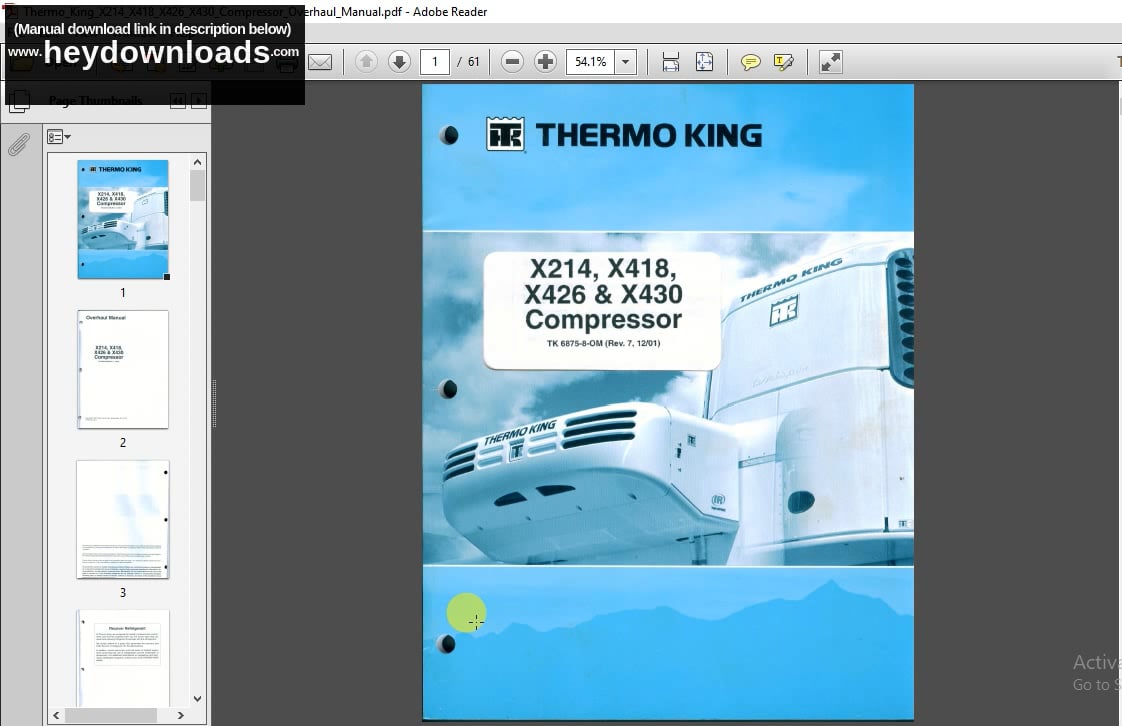Go to previous page with up arrow
The width and height of the screenshot is (1122, 726).
(x=366, y=62)
